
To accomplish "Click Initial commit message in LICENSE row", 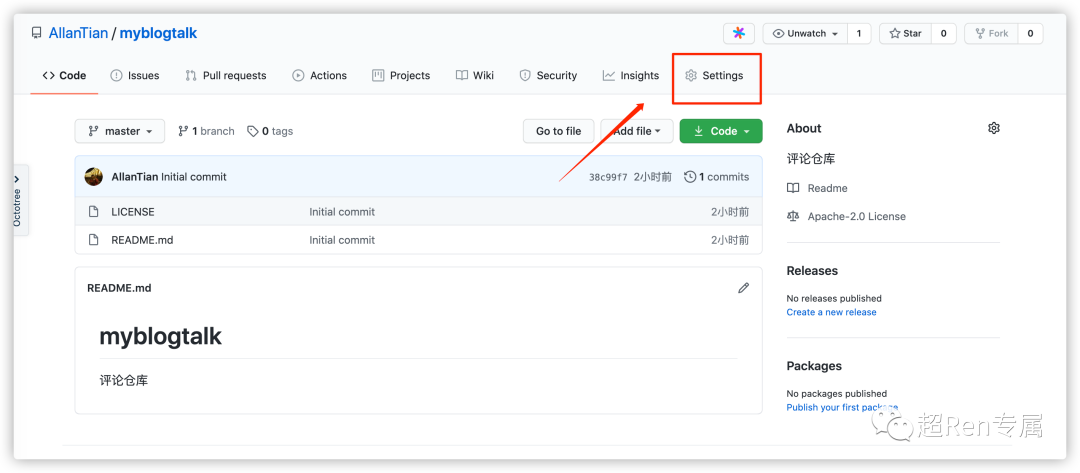I will pos(342,212).
